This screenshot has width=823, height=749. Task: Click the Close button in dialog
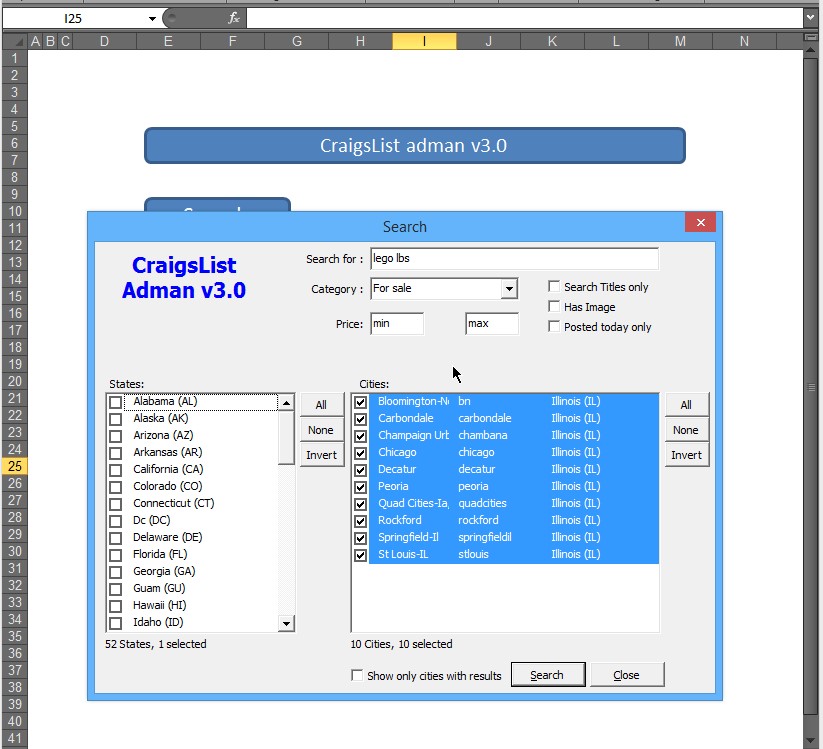627,675
